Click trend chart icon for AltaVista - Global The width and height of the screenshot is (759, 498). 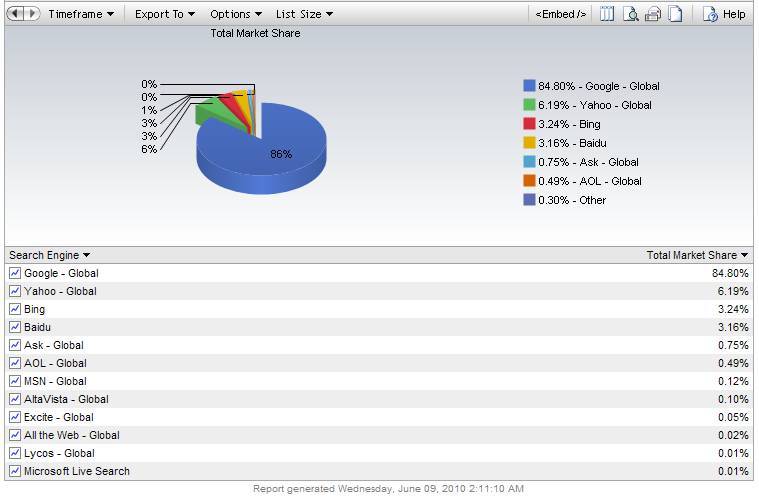pyautogui.click(x=15, y=399)
